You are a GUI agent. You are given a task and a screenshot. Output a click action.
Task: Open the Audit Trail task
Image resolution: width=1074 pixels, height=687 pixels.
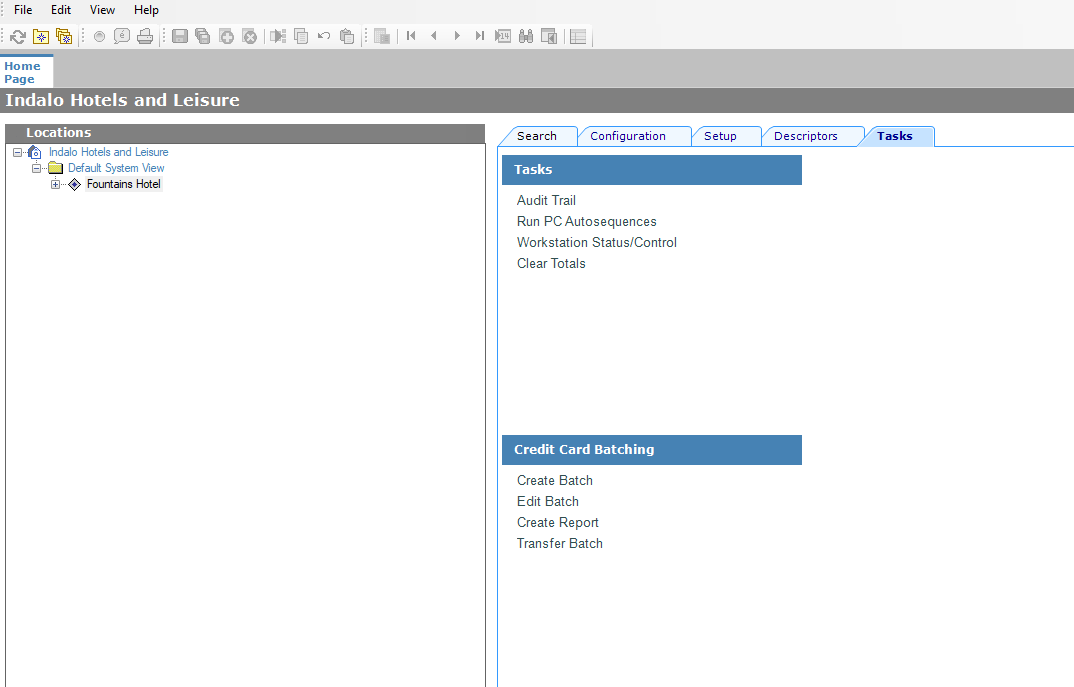(x=546, y=200)
